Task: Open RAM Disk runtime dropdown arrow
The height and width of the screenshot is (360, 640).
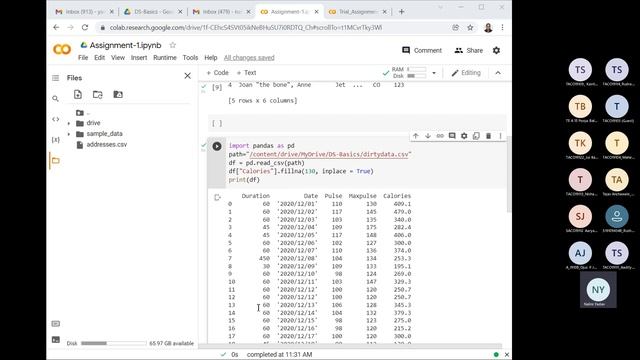Action: [x=434, y=73]
